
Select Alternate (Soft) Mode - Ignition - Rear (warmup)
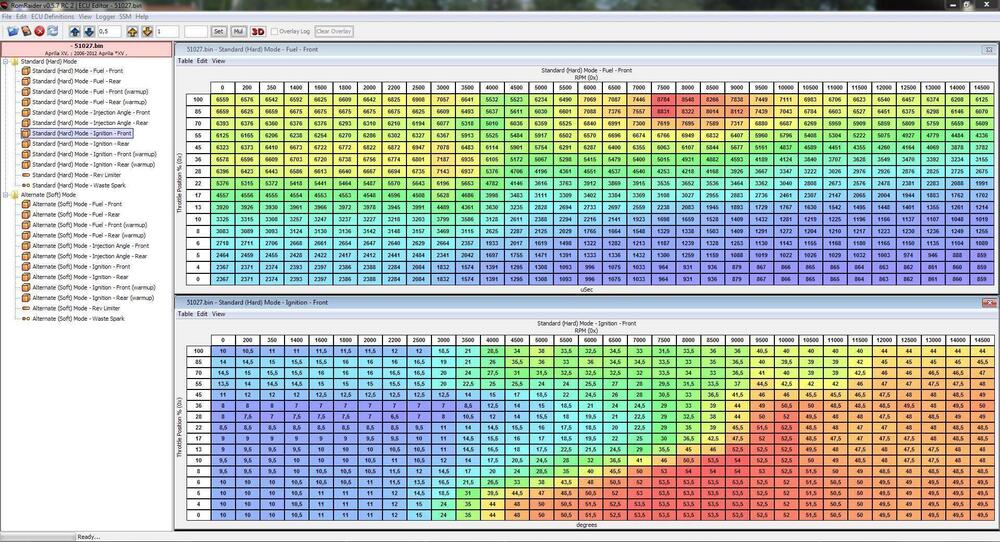93,298
